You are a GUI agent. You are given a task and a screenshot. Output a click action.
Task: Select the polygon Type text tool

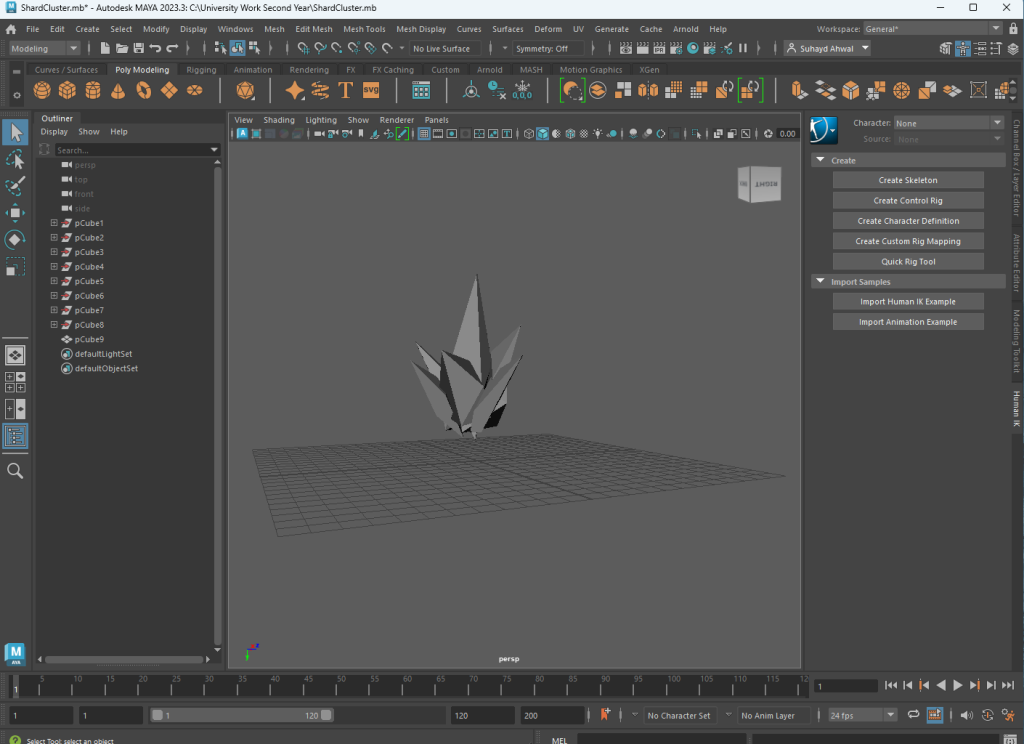[346, 91]
